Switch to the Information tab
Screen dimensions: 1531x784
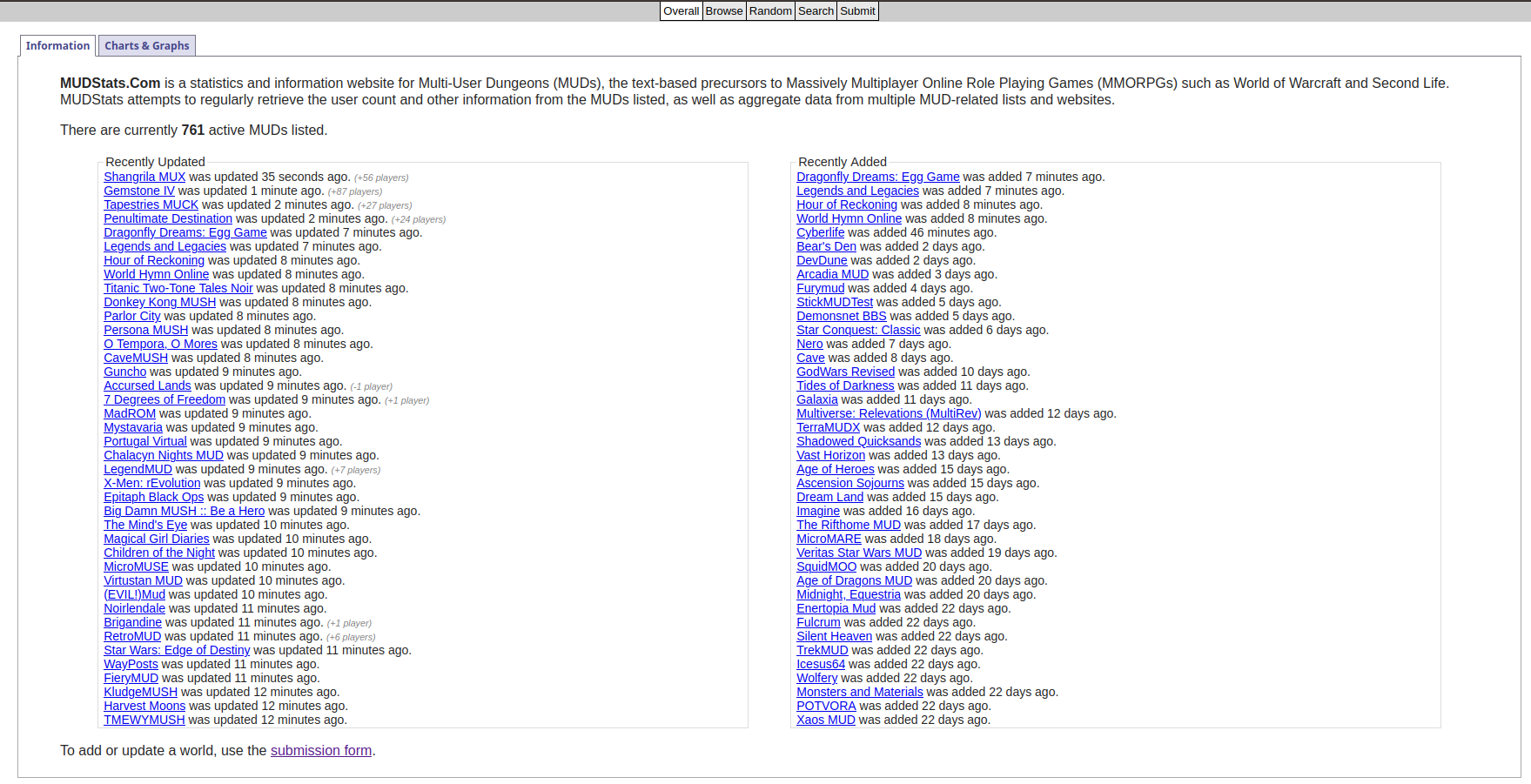tap(57, 46)
